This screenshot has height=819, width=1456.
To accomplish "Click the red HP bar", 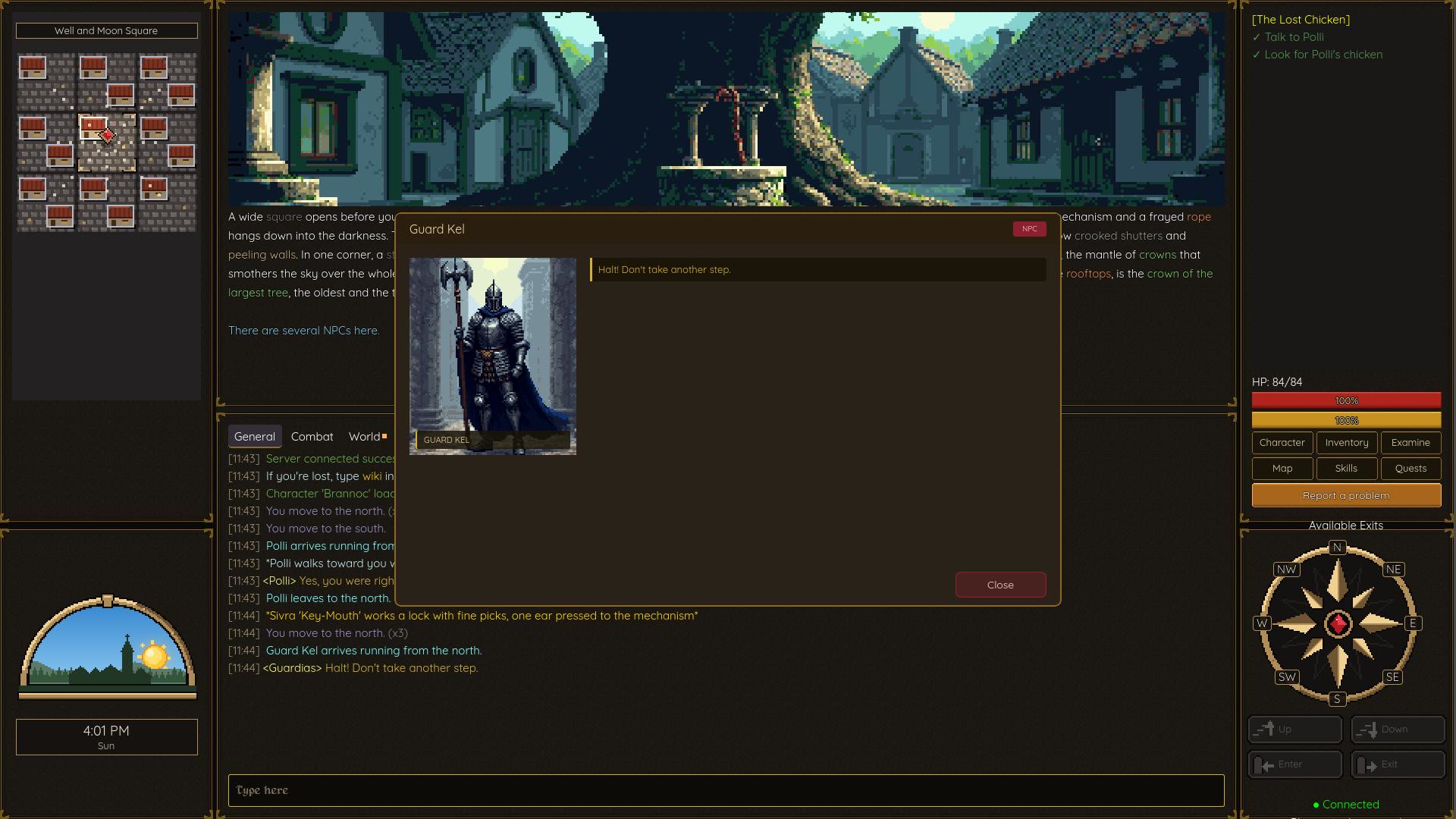I will coord(1346,400).
